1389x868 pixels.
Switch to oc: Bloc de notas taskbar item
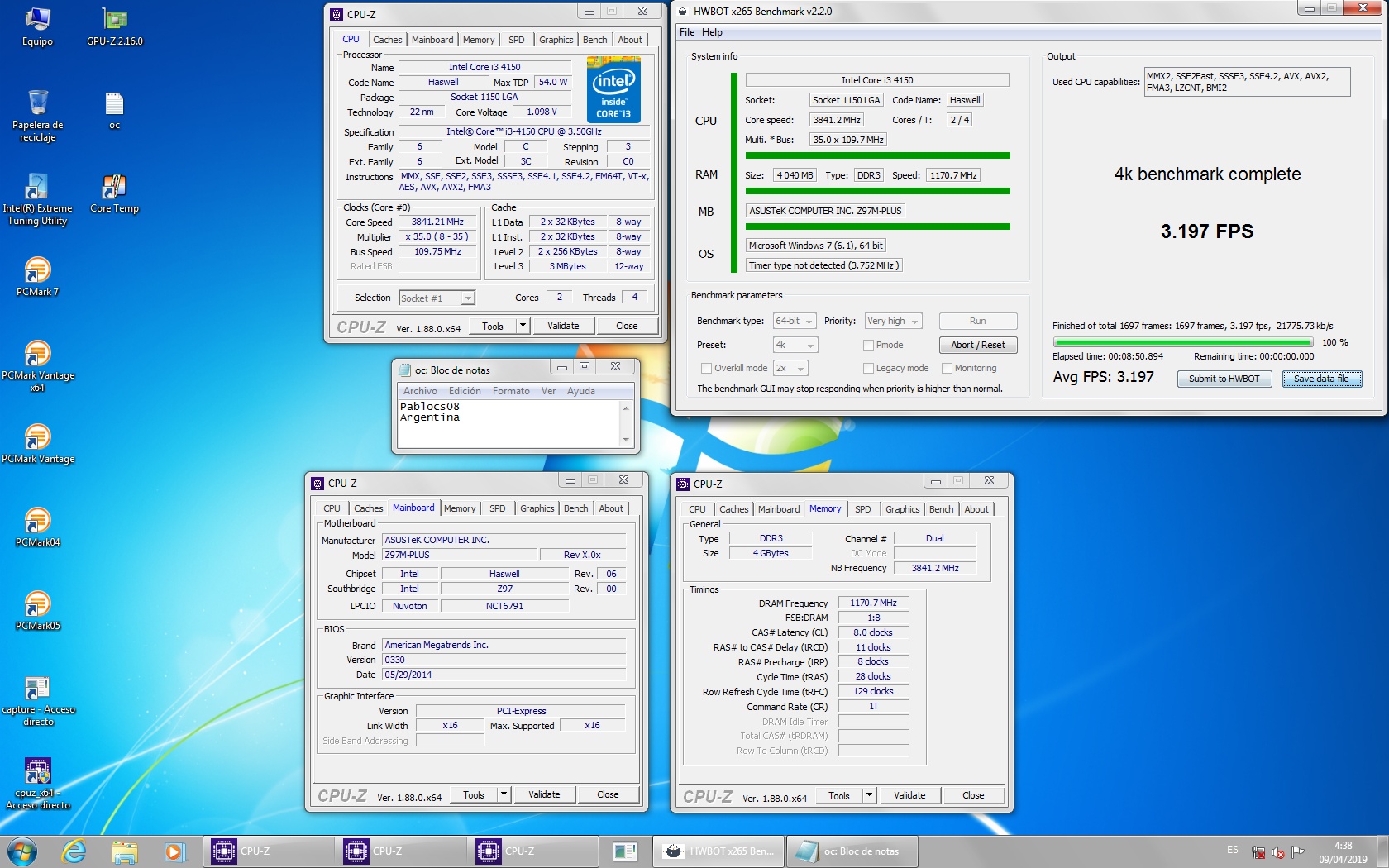(852, 851)
